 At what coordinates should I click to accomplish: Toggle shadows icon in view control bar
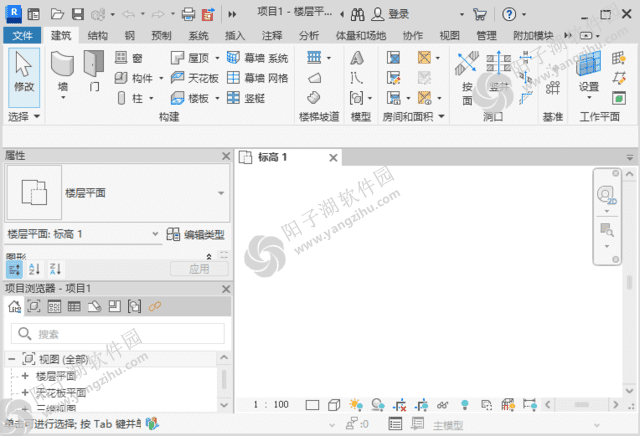(378, 405)
